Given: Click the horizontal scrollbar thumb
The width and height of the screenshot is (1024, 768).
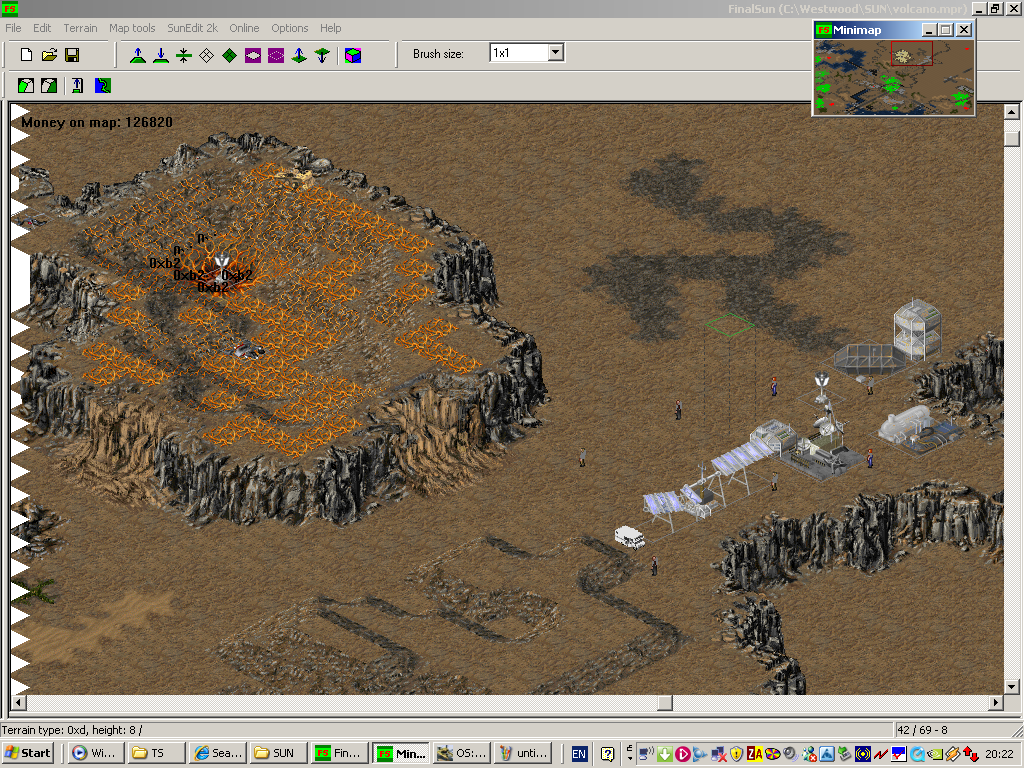Looking at the screenshot, I should (665, 703).
